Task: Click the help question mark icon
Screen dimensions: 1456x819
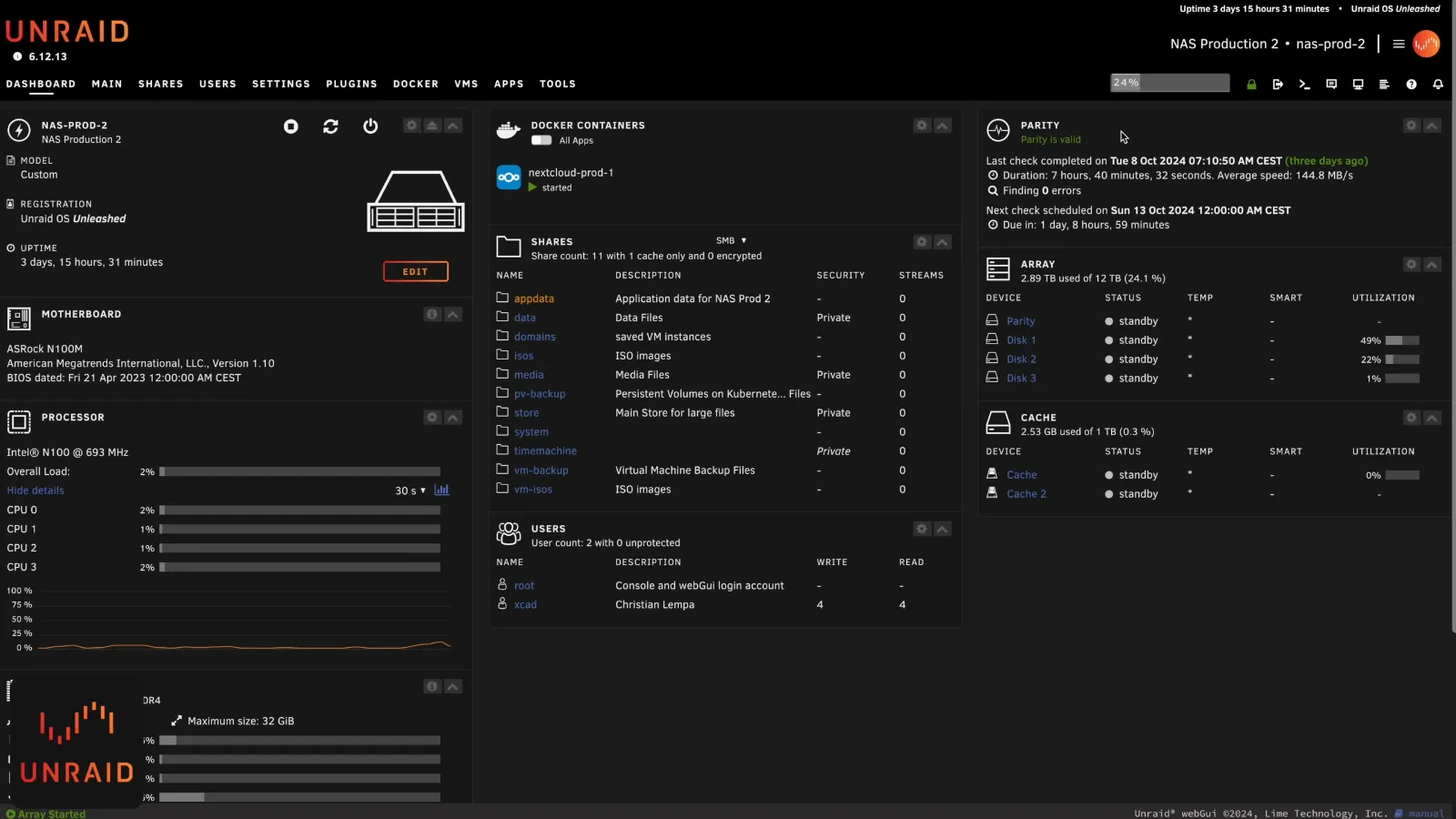Action: coord(1410,84)
